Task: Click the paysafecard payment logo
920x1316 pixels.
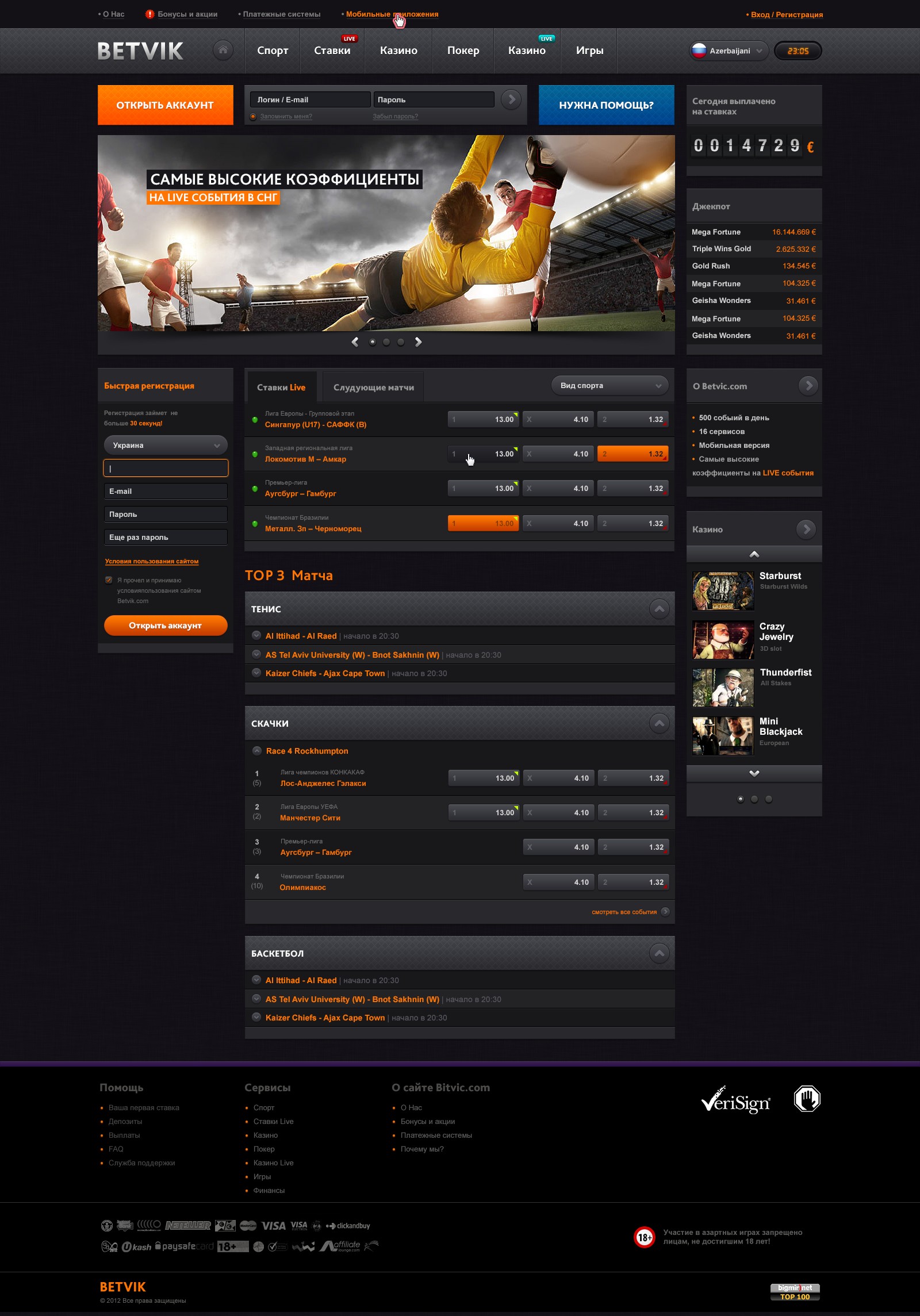Action: 184,1246
